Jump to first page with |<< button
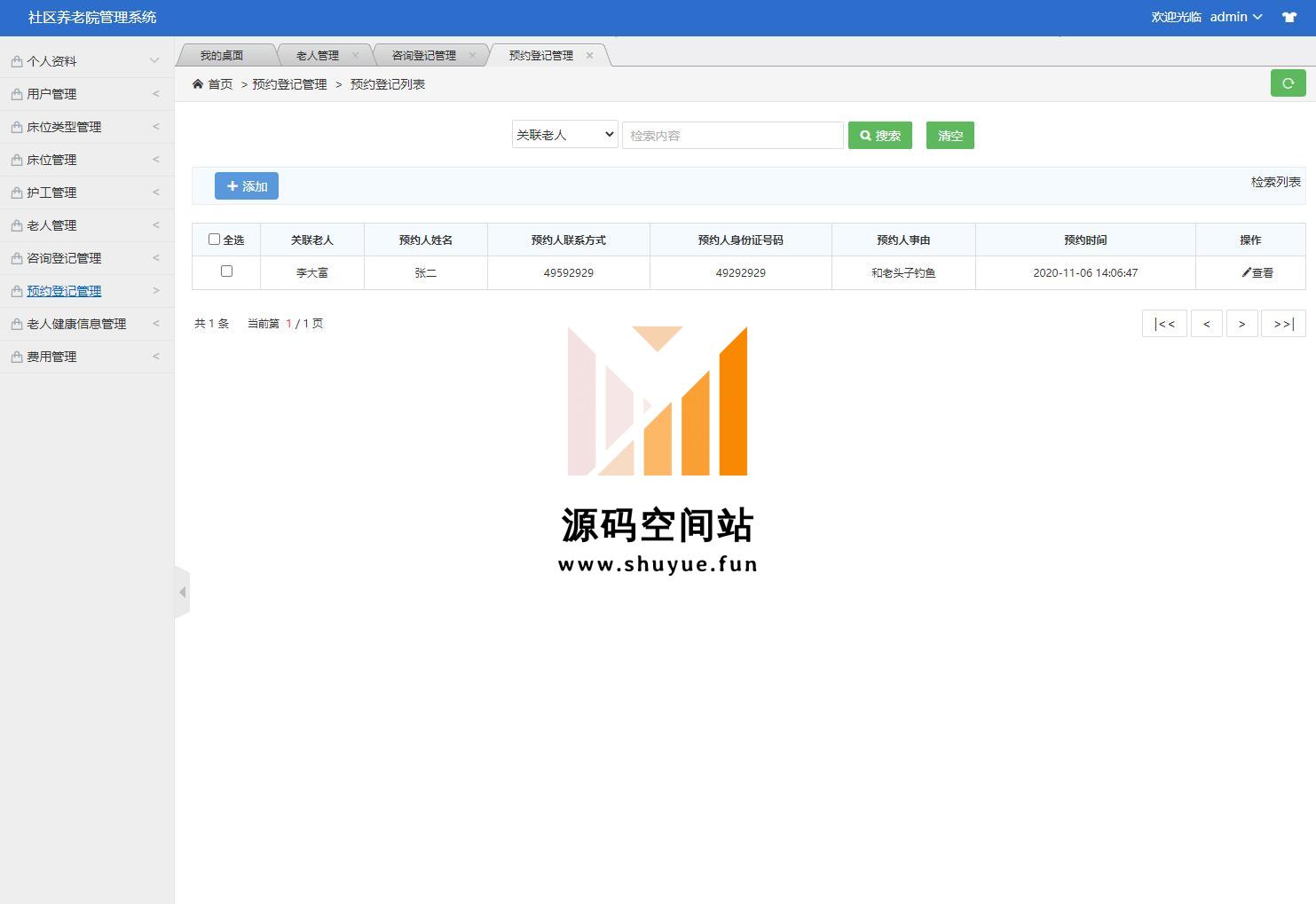This screenshot has height=904, width=1316. click(1163, 324)
